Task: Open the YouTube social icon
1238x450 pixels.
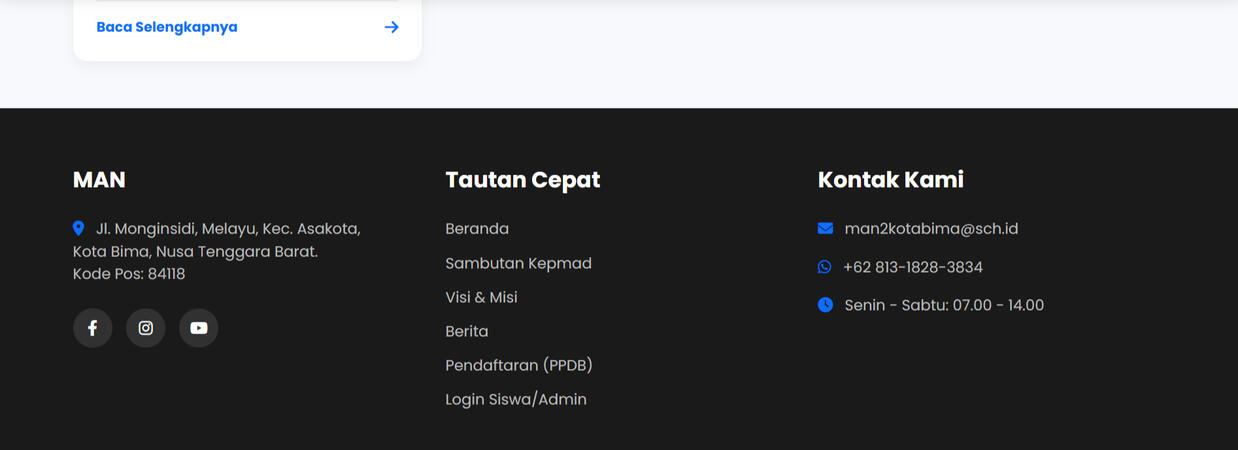Action: click(199, 328)
